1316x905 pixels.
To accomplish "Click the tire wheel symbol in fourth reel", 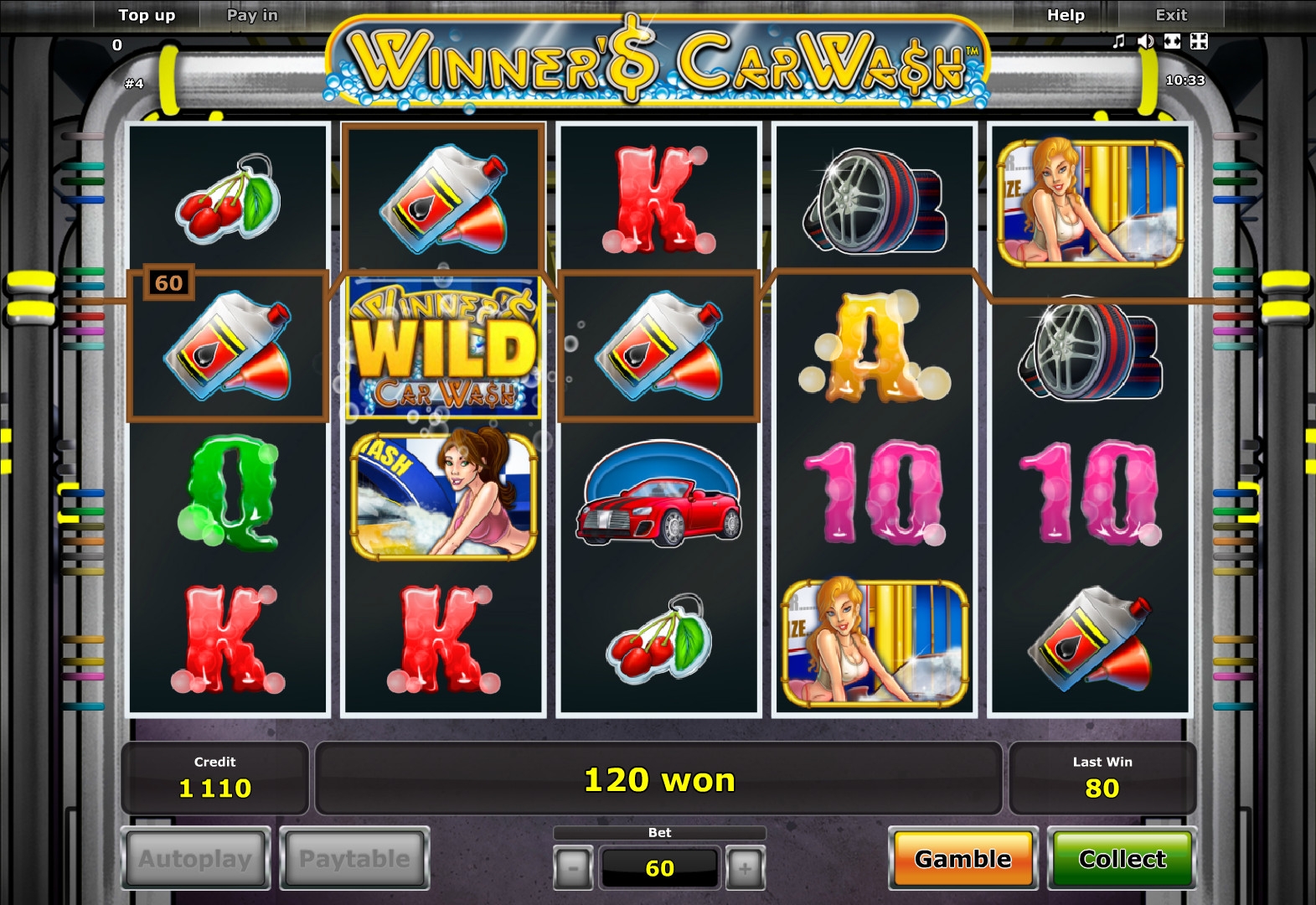I will pos(875,200).
